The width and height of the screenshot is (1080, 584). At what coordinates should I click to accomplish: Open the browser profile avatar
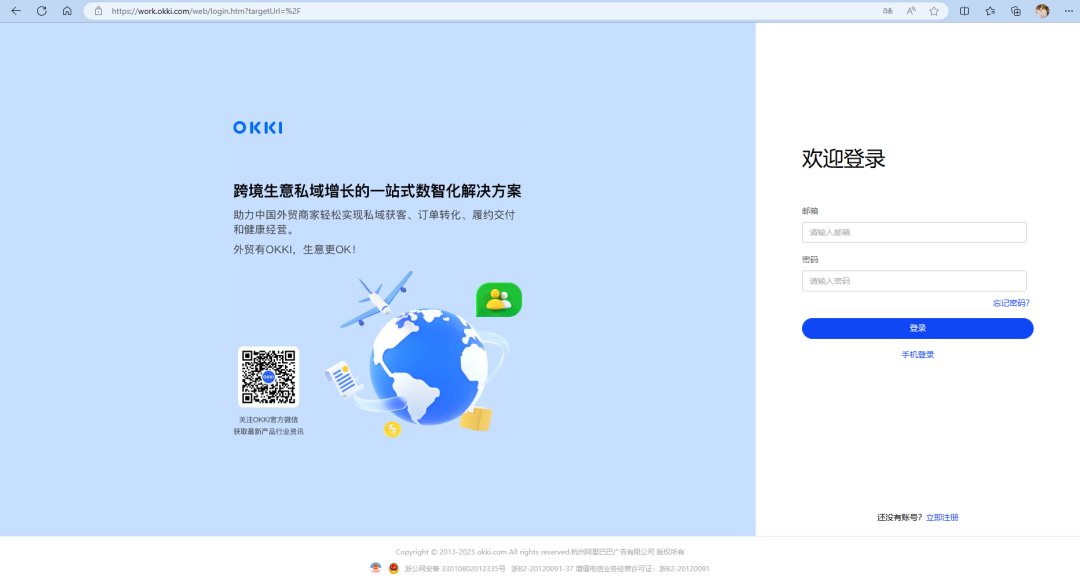(x=1042, y=11)
